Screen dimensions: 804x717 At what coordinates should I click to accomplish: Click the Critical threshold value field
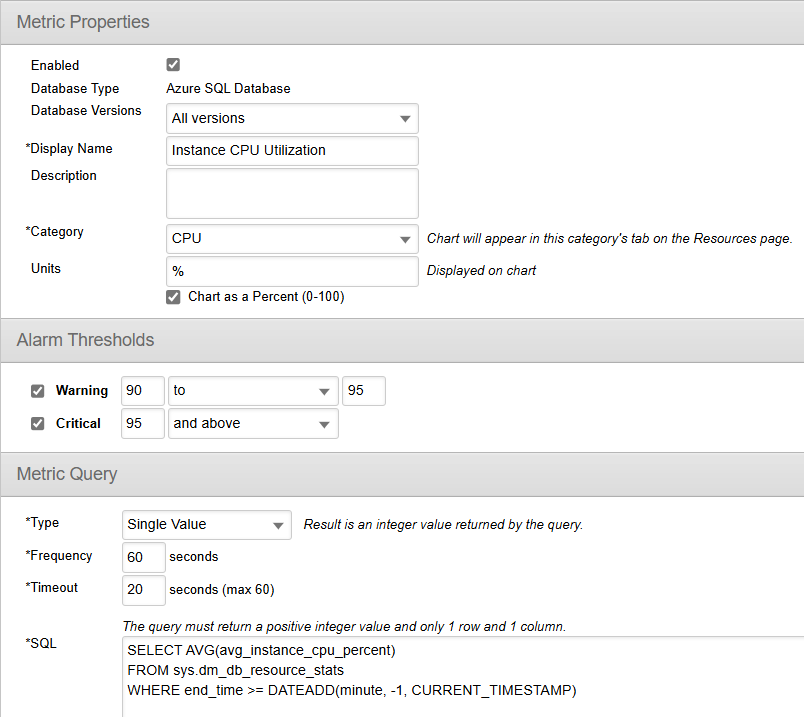pyautogui.click(x=142, y=423)
